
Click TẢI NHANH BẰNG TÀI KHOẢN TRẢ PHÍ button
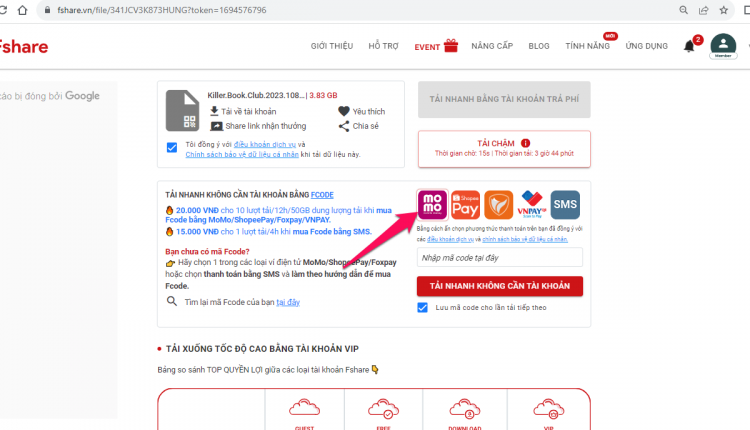coord(504,99)
